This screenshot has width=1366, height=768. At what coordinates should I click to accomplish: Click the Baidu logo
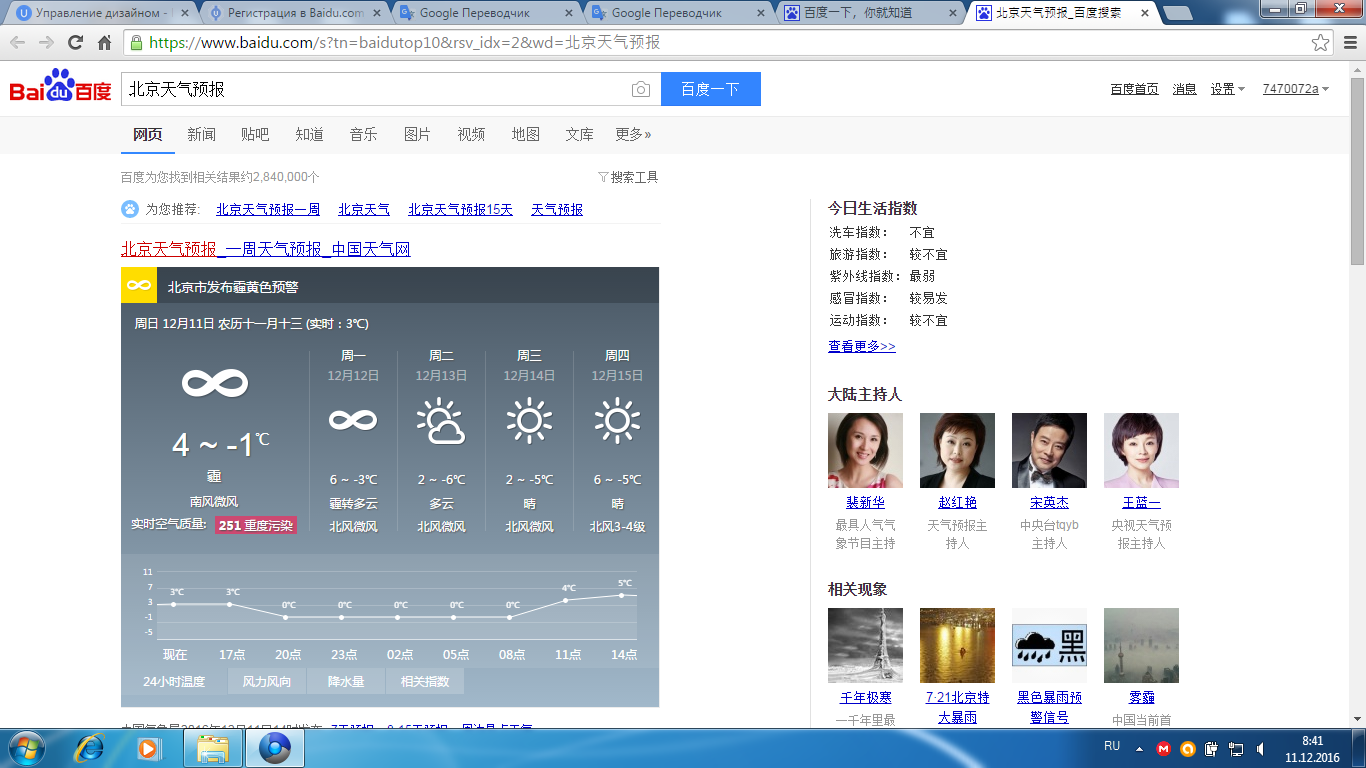(60, 87)
